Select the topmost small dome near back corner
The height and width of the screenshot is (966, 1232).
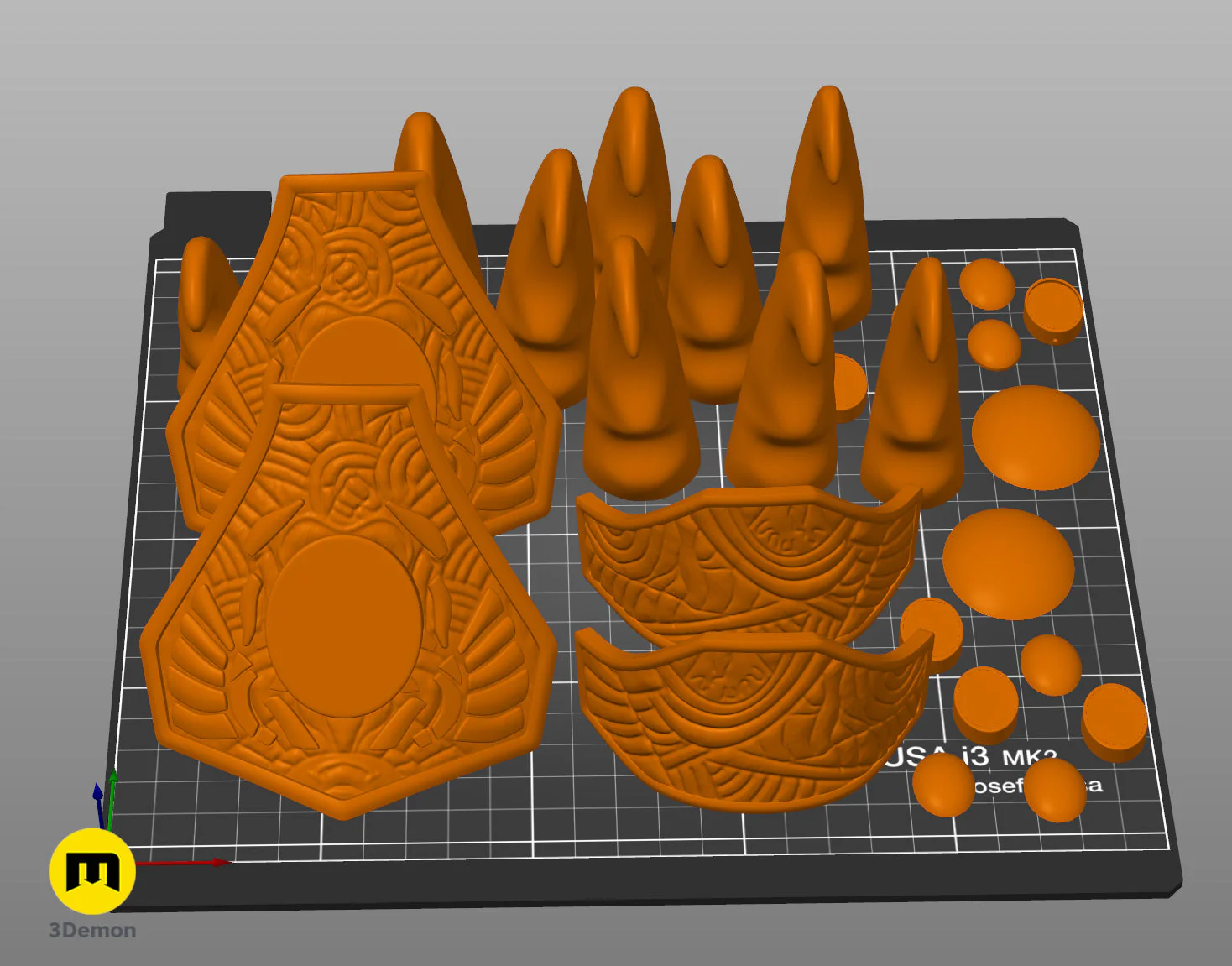[x=987, y=284]
